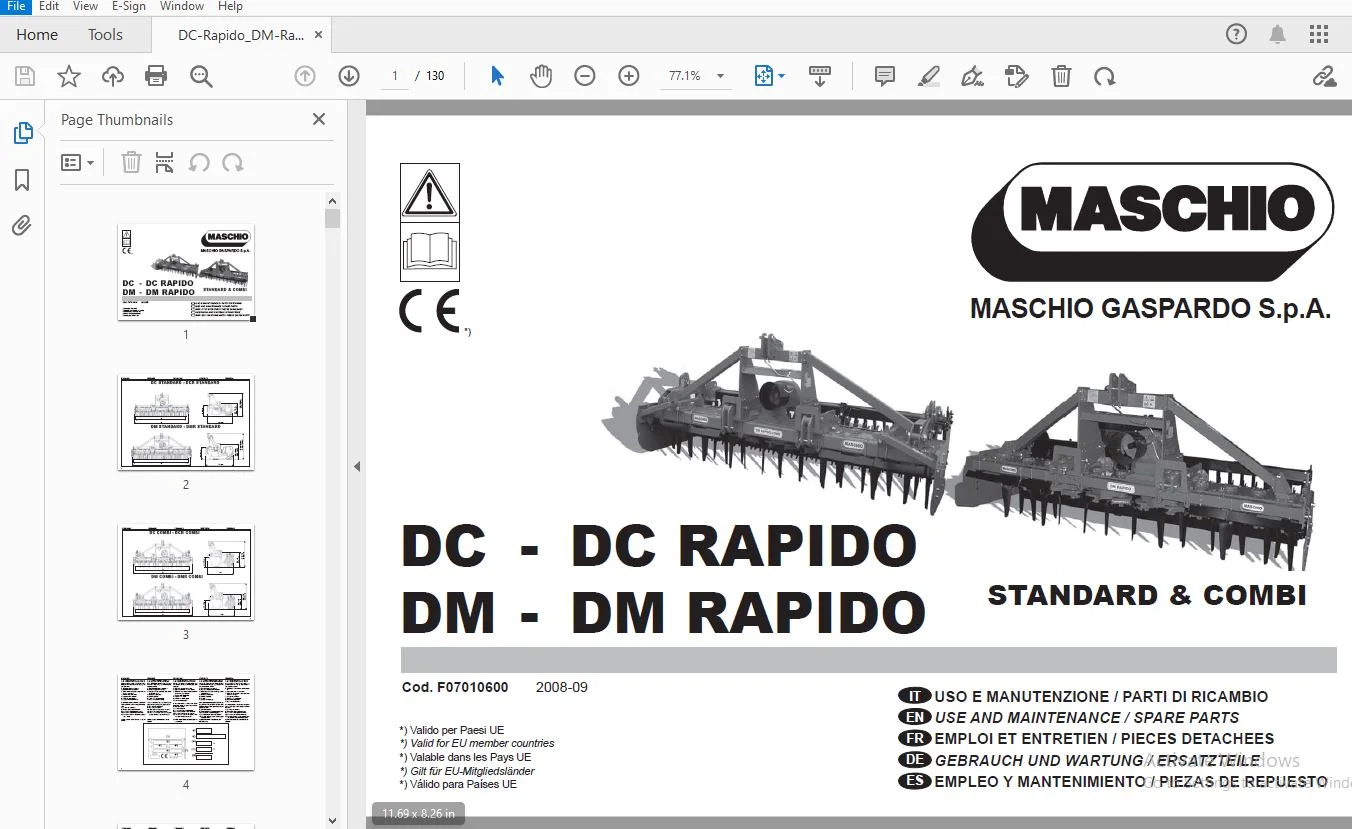
Task: Open the fit page options tool
Action: click(x=769, y=76)
